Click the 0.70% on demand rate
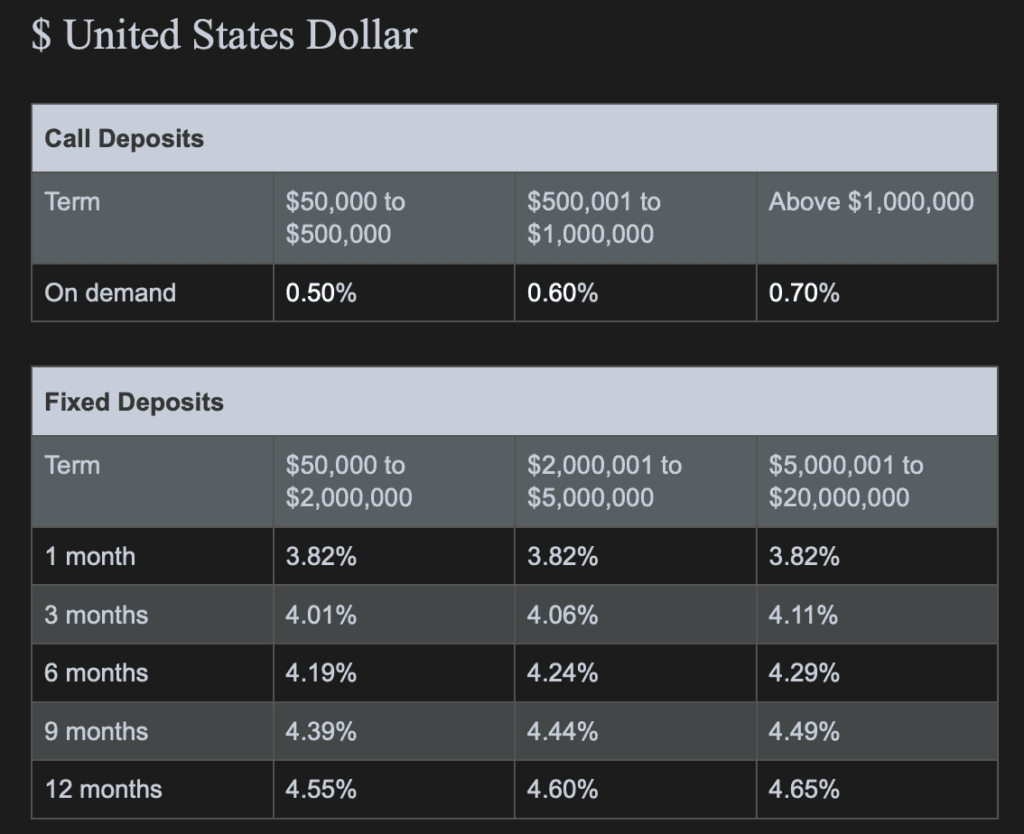The height and width of the screenshot is (834, 1024). coord(804,293)
